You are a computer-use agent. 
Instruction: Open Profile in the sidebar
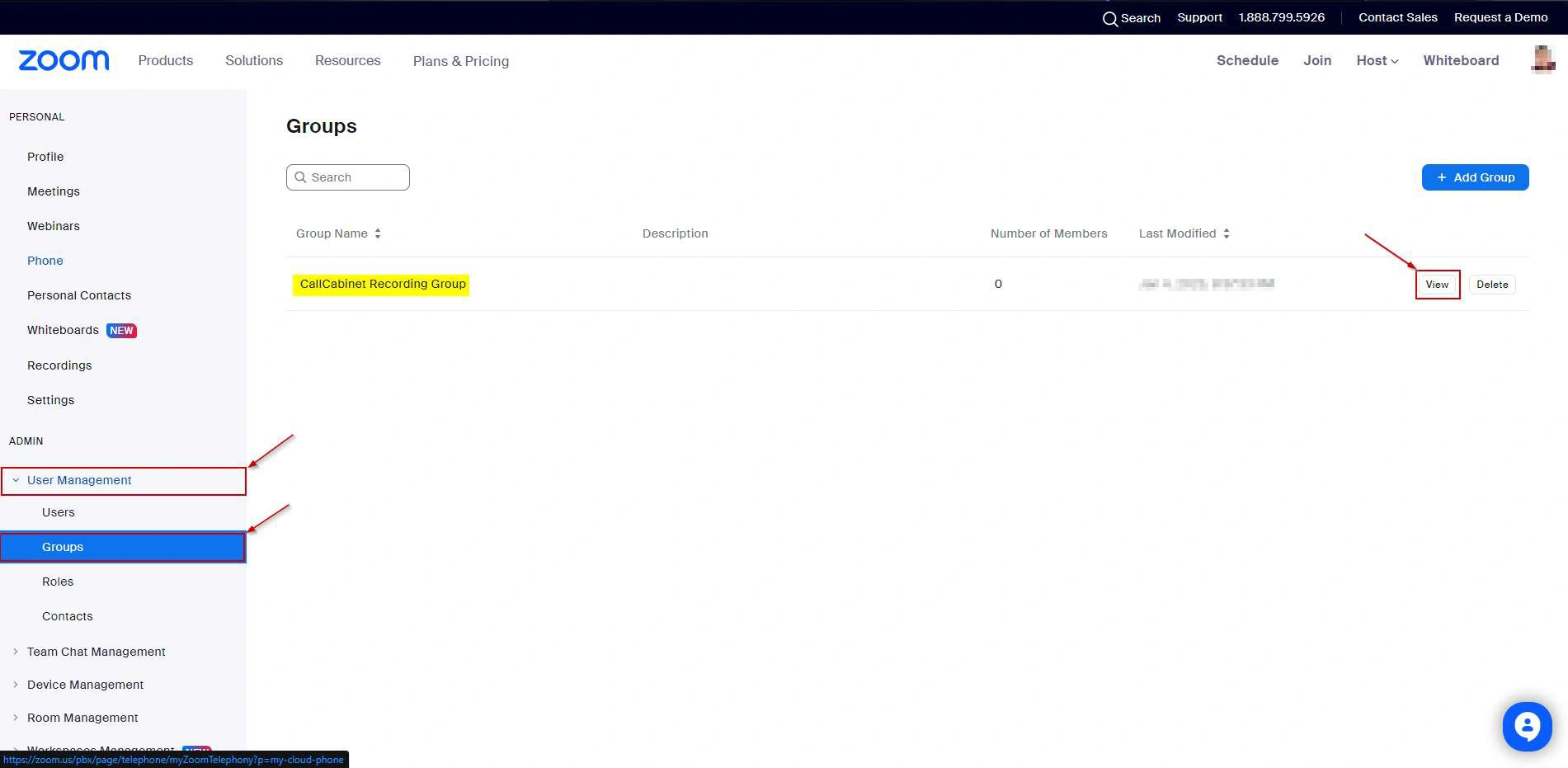pos(45,157)
